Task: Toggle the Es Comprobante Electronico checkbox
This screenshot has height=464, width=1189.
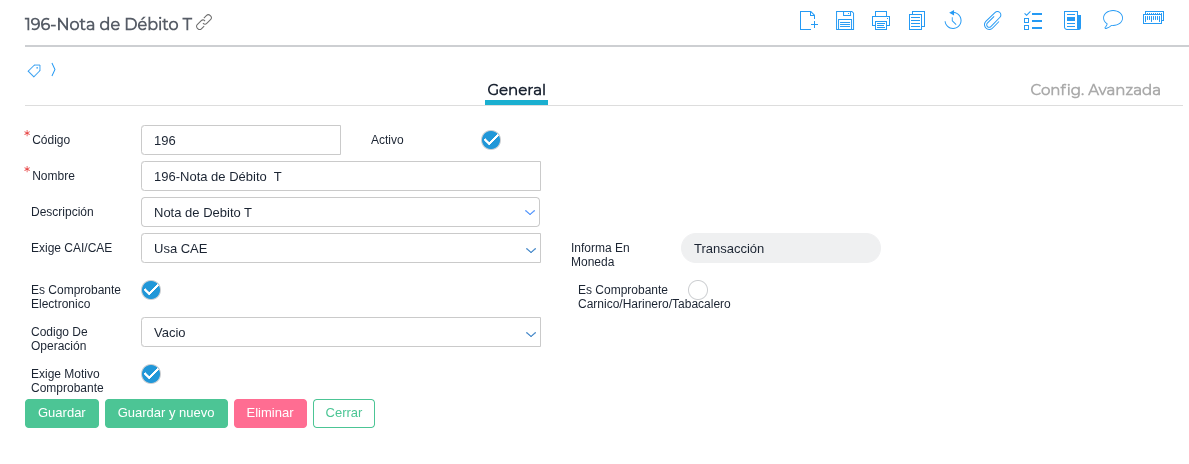Action: [151, 290]
